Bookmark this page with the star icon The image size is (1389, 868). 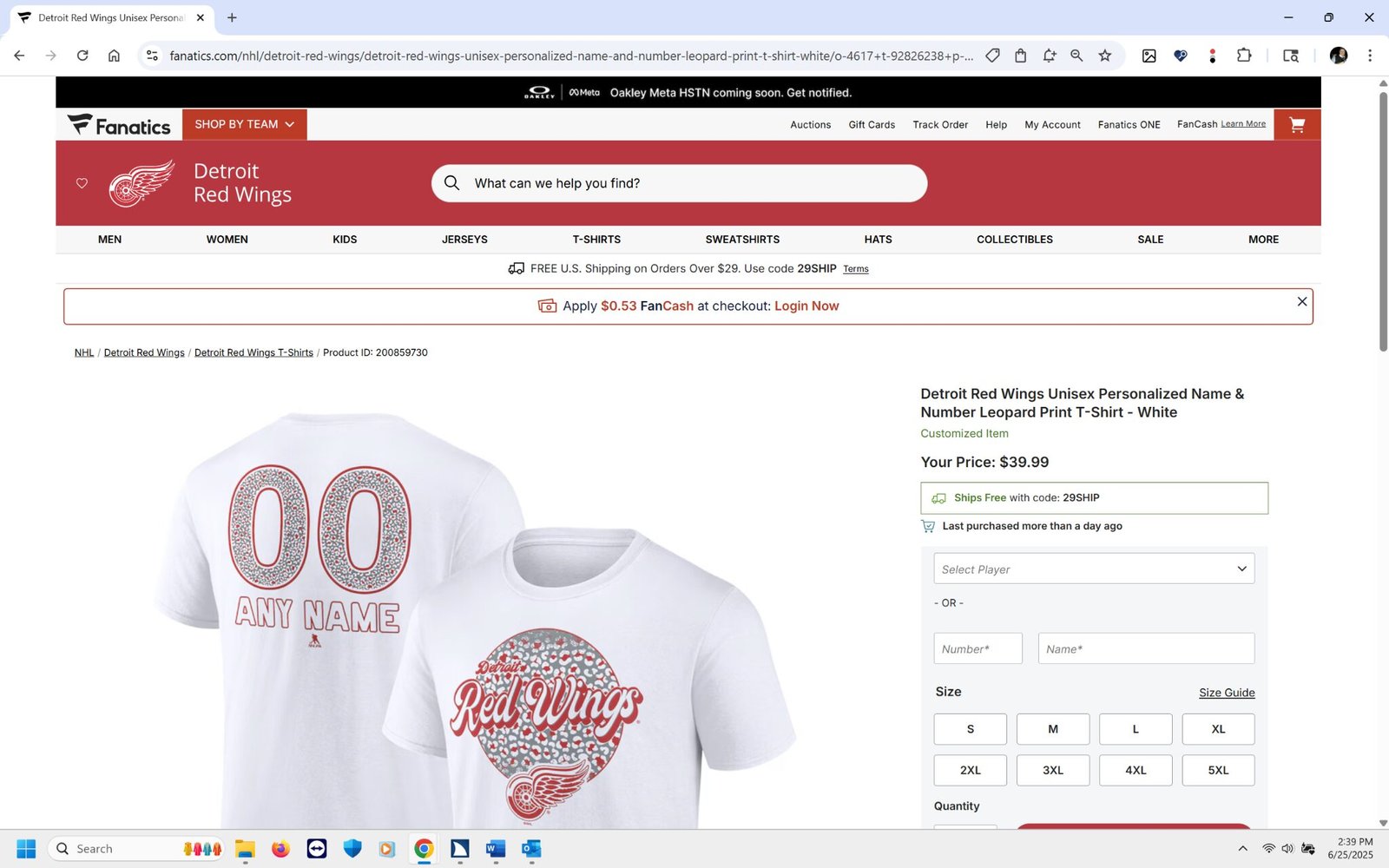[x=1104, y=56]
